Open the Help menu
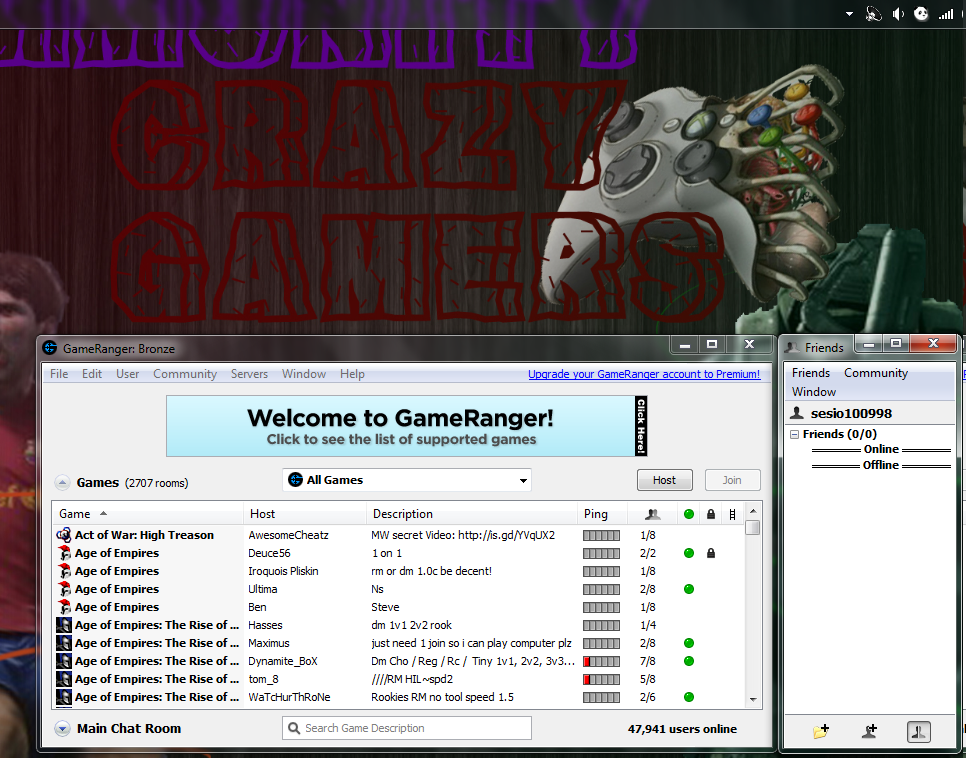 point(352,374)
